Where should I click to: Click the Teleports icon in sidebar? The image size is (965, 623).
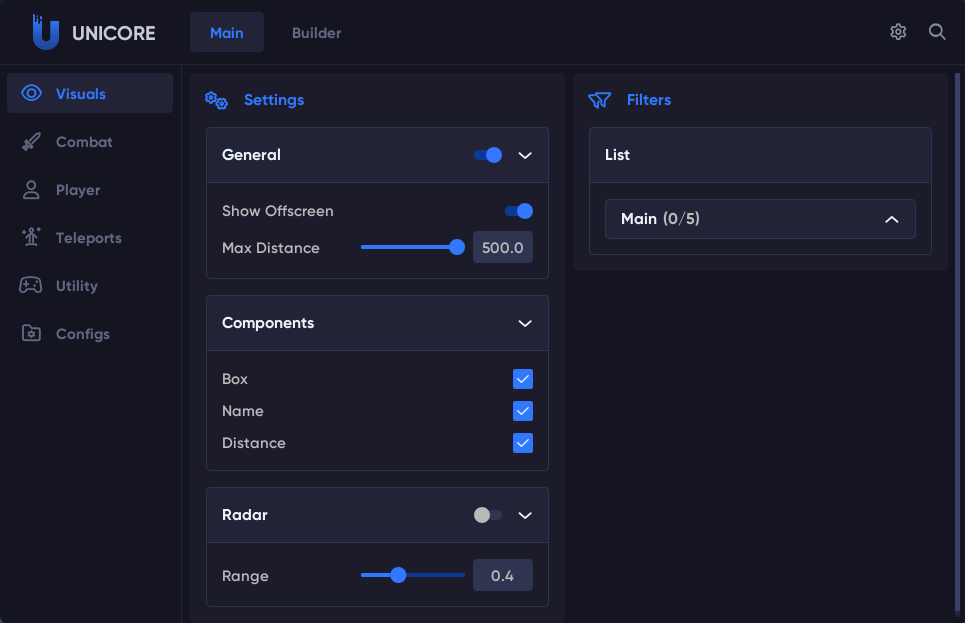coord(31,238)
